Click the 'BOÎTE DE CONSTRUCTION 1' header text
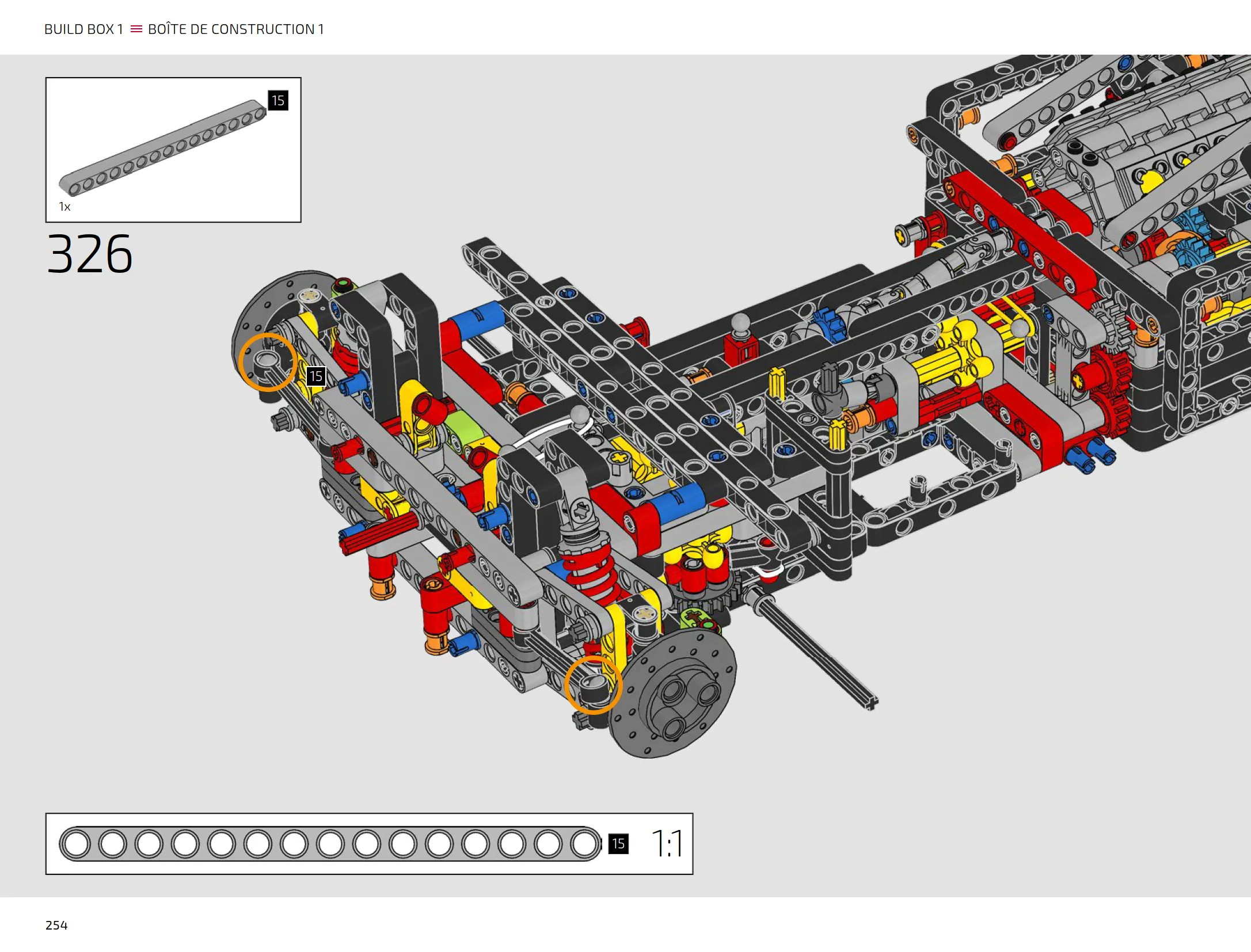The width and height of the screenshot is (1251, 952). (236, 29)
